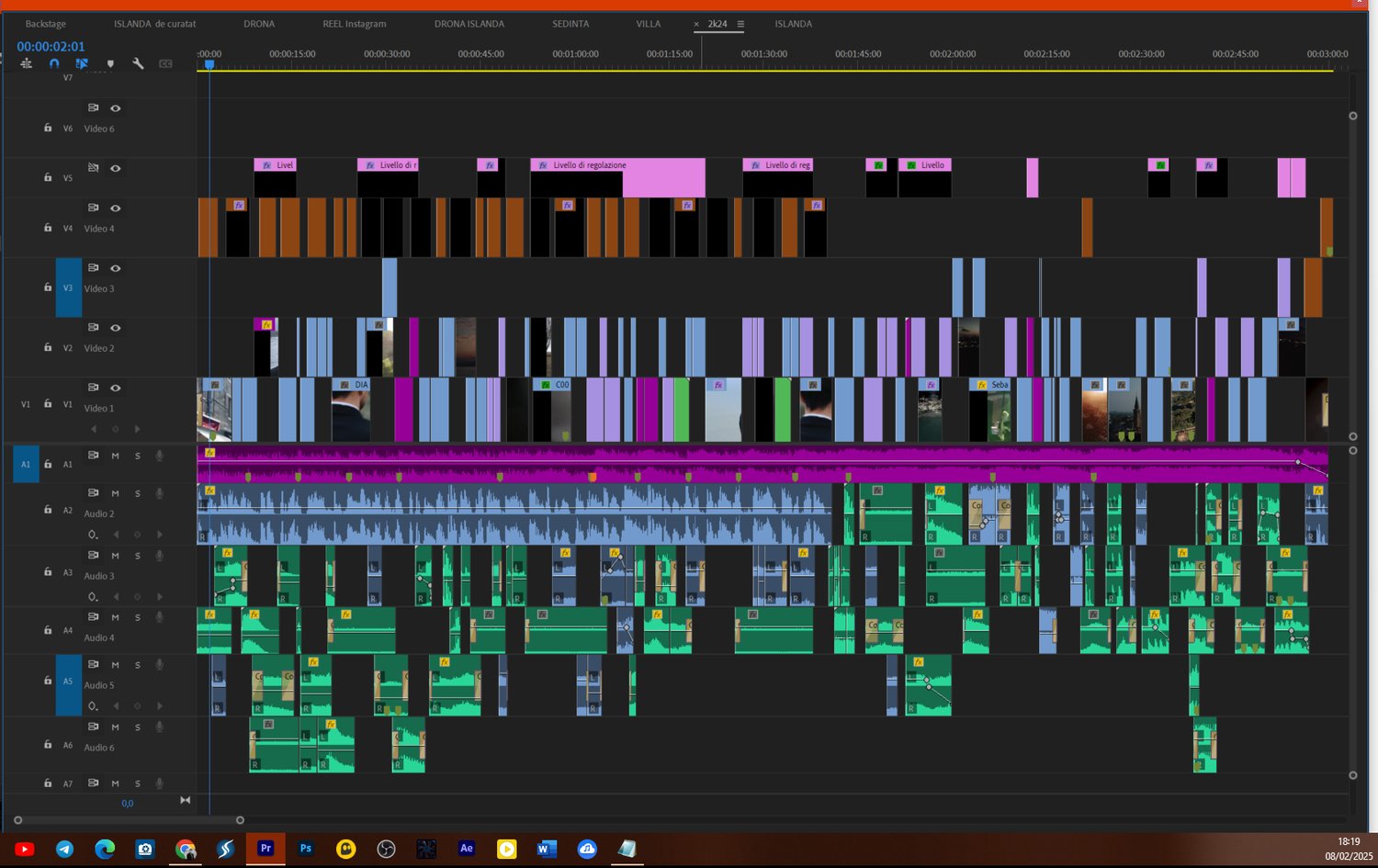Viewport: 1378px width, 868px height.
Task: Open OBS Studio from the taskbar
Action: point(386,849)
